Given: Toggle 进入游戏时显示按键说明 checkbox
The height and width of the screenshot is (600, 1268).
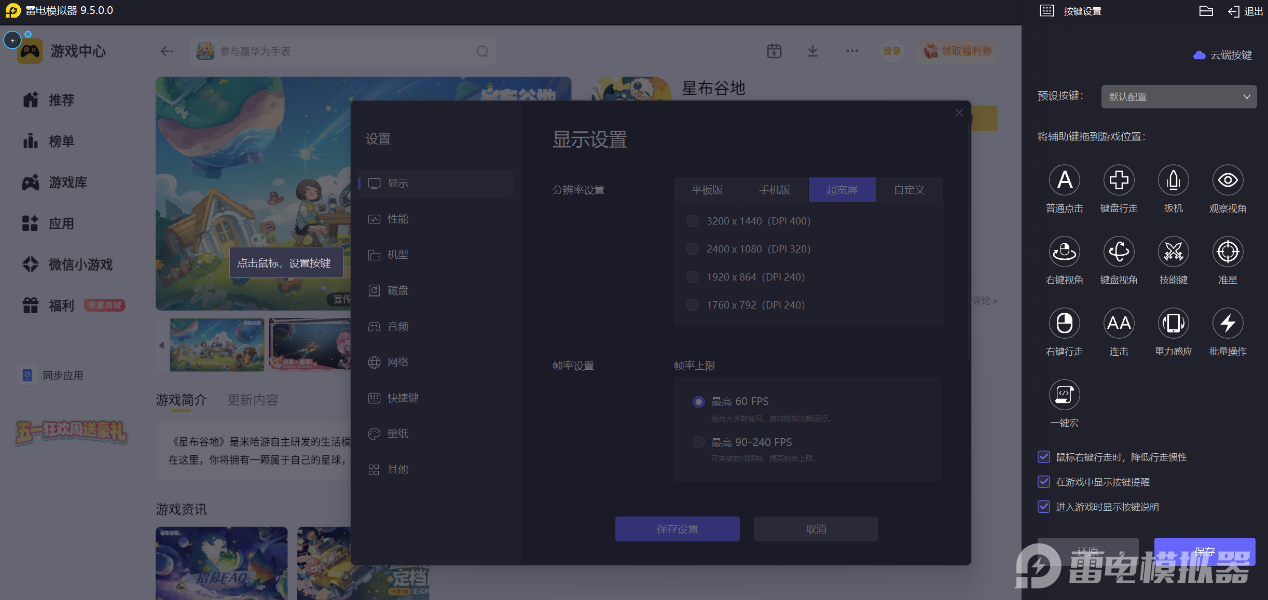Looking at the screenshot, I should (1044, 507).
